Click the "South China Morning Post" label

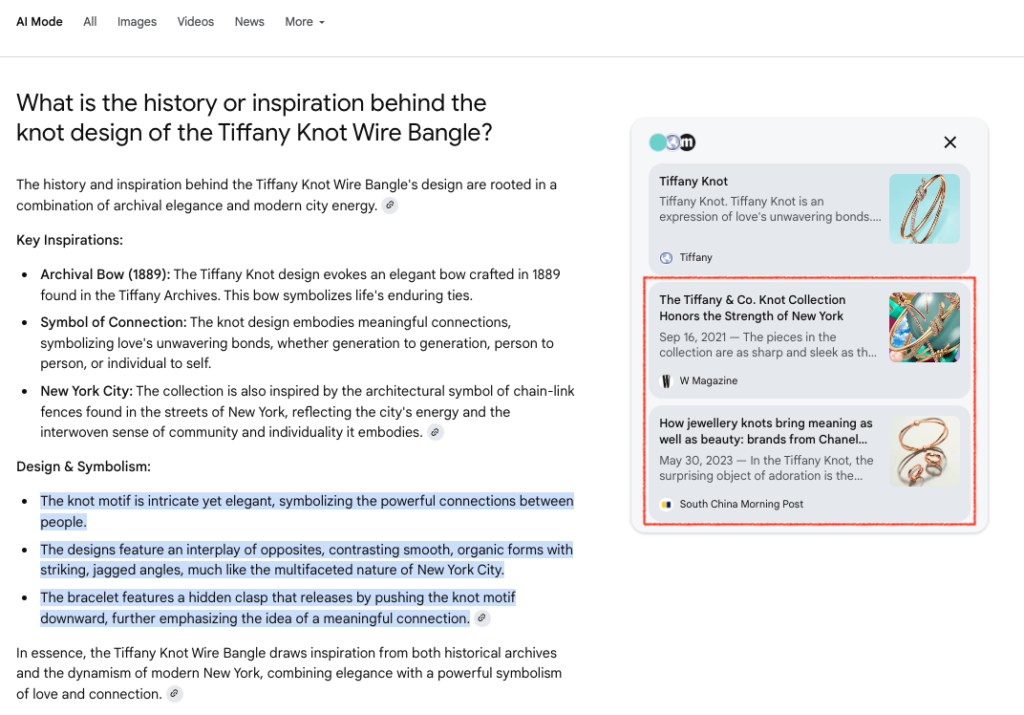[741, 504]
